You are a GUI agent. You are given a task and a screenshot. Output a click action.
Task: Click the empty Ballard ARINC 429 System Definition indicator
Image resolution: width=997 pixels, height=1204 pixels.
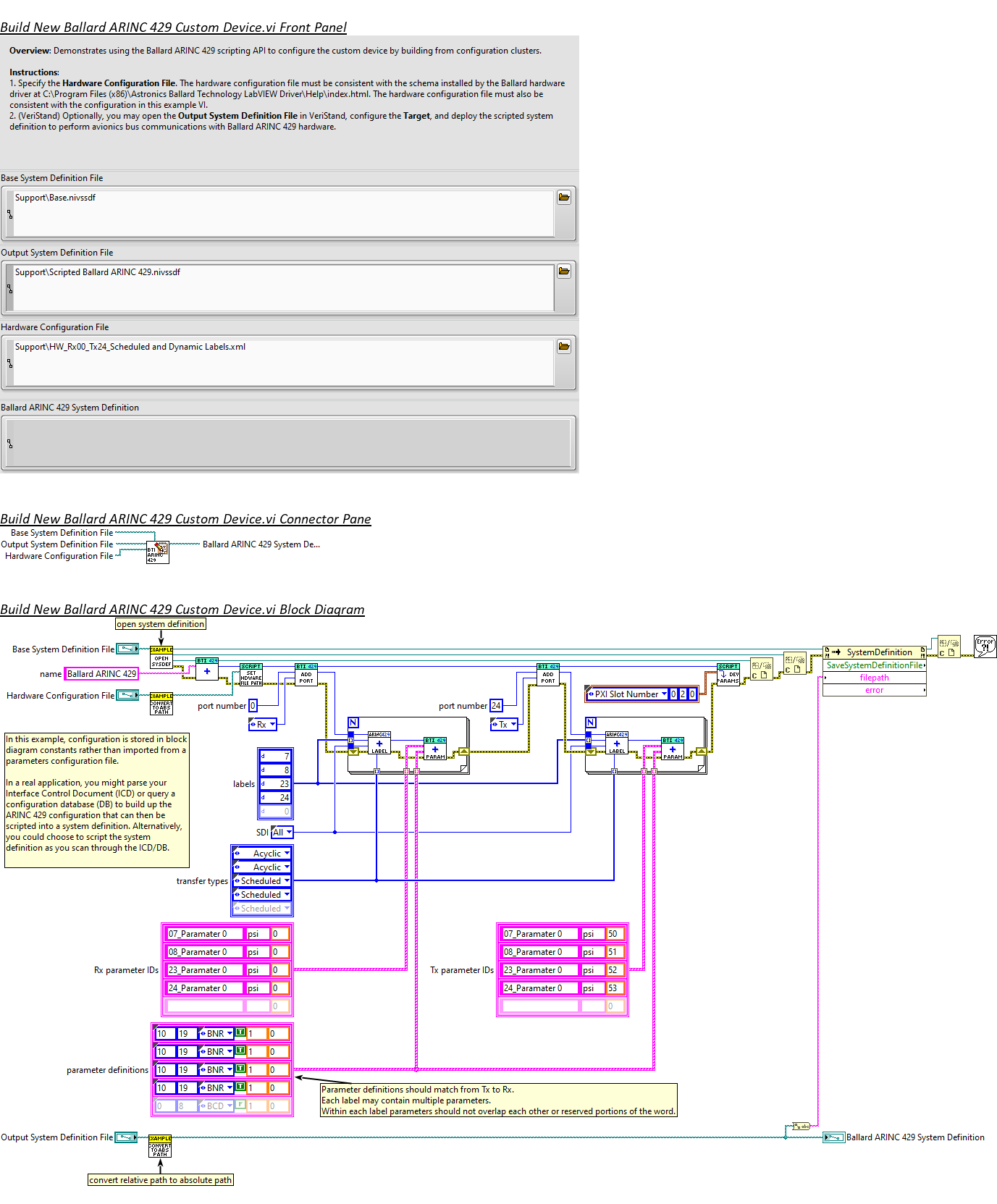coord(288,443)
